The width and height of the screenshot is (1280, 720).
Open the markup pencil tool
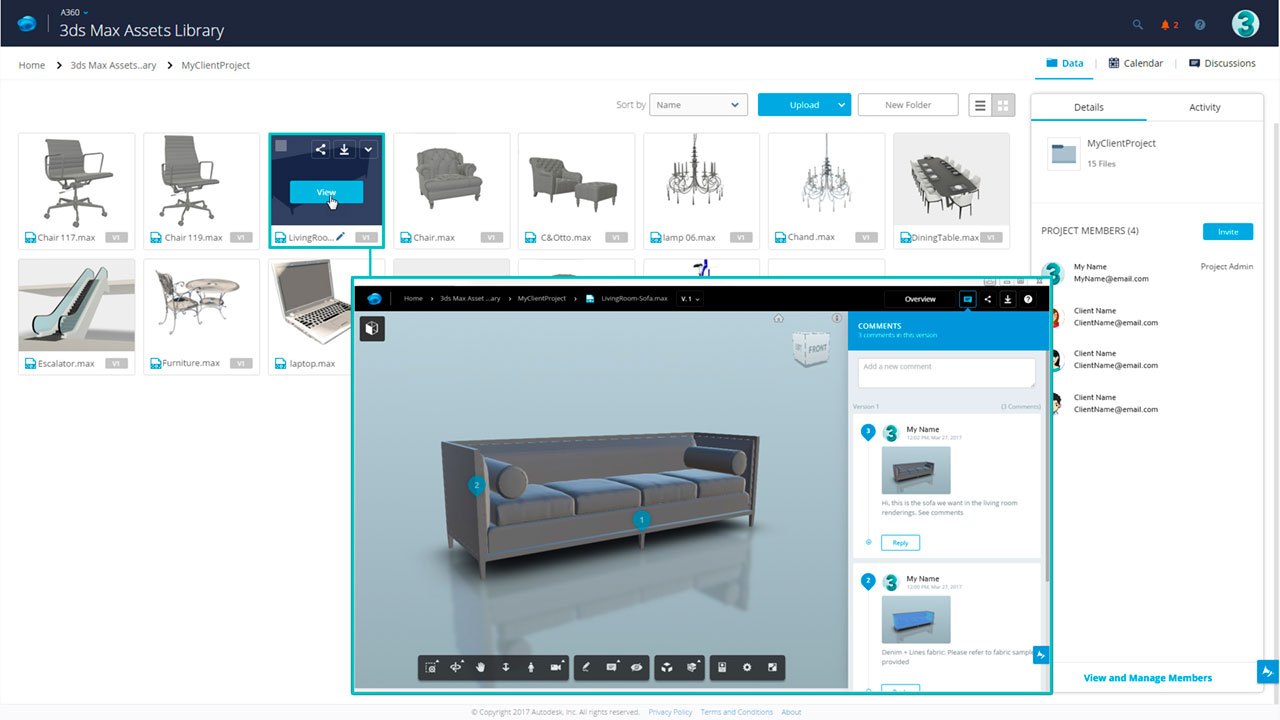[587, 667]
